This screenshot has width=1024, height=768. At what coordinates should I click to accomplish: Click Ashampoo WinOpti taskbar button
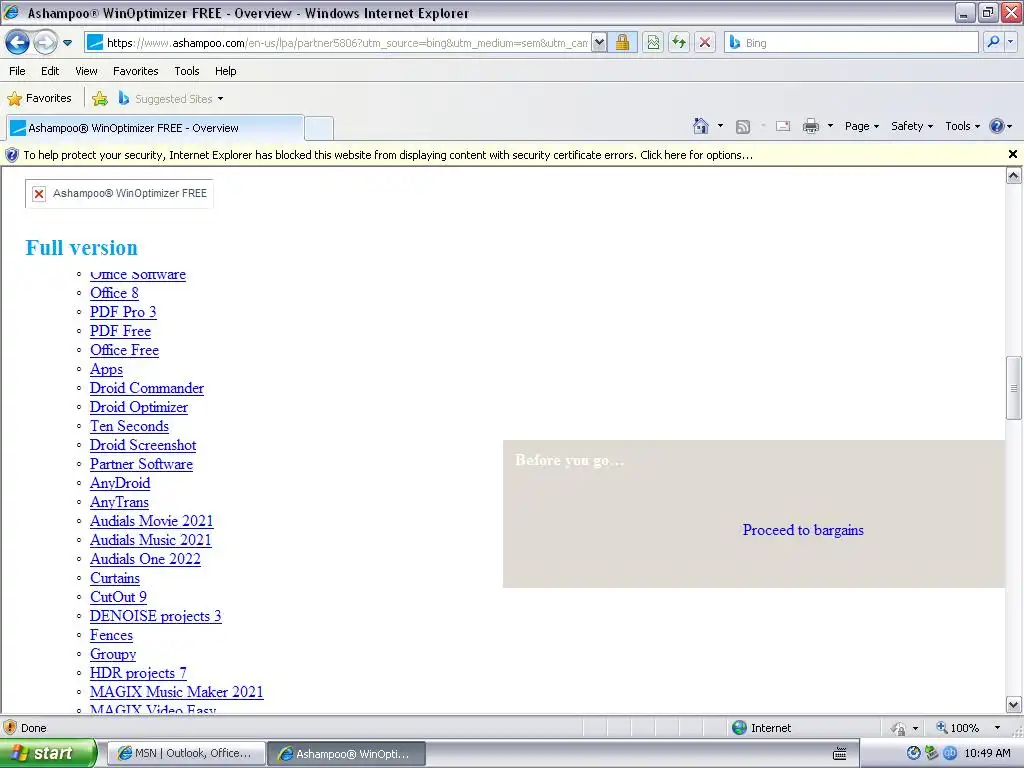pyautogui.click(x=347, y=754)
